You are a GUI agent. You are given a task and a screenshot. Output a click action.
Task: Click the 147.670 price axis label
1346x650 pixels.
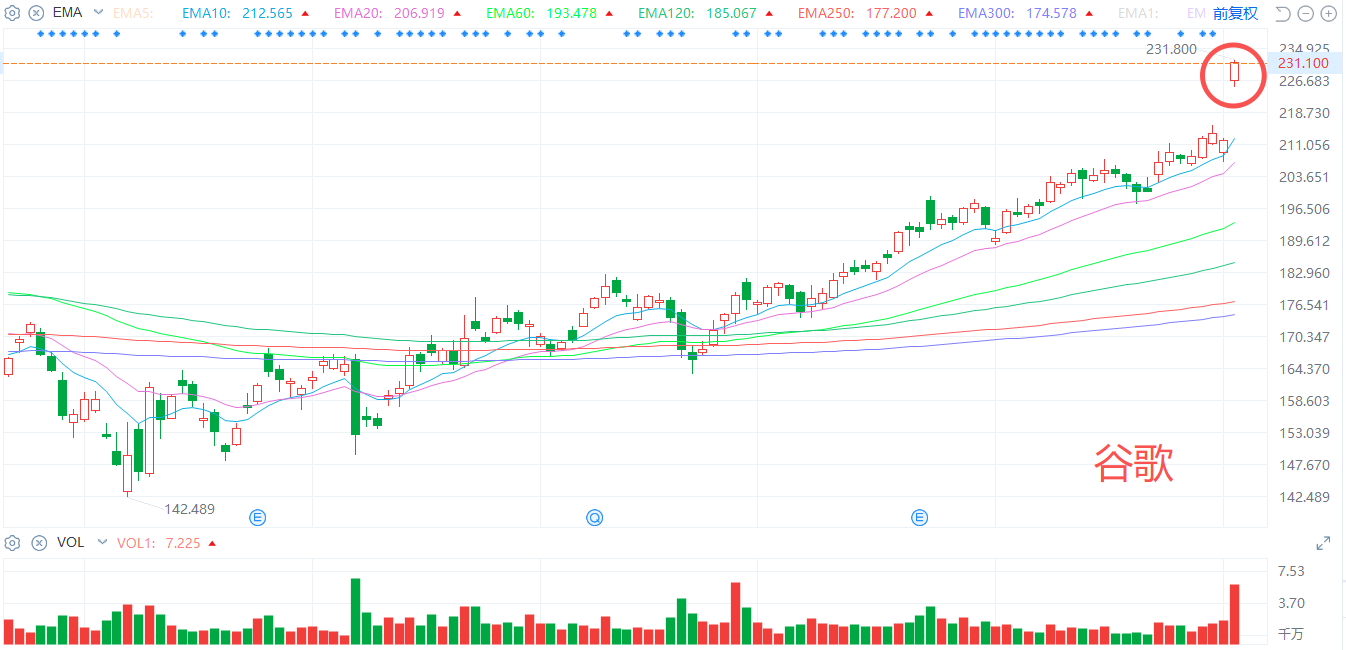pyautogui.click(x=1303, y=465)
